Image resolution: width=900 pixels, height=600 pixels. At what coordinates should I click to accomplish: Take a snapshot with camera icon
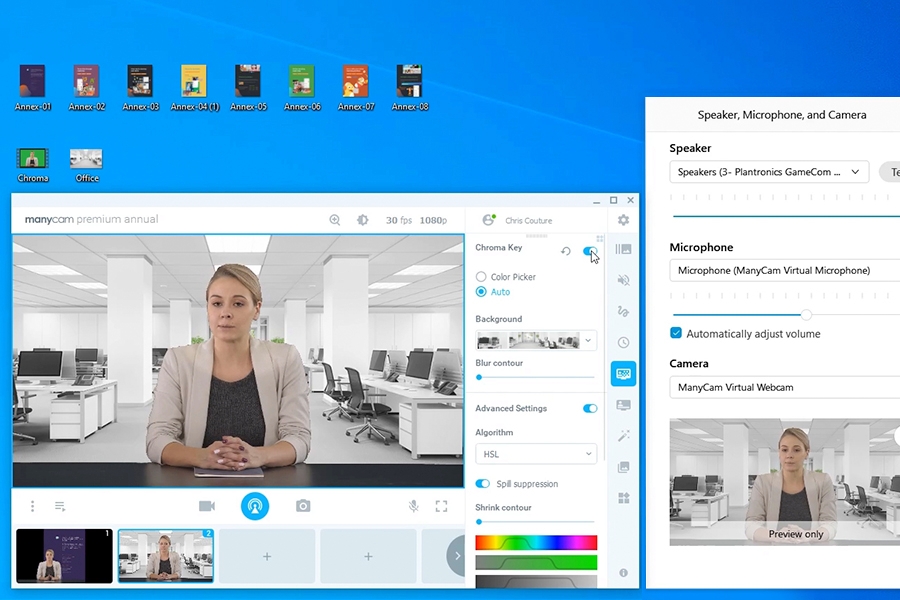tap(303, 506)
